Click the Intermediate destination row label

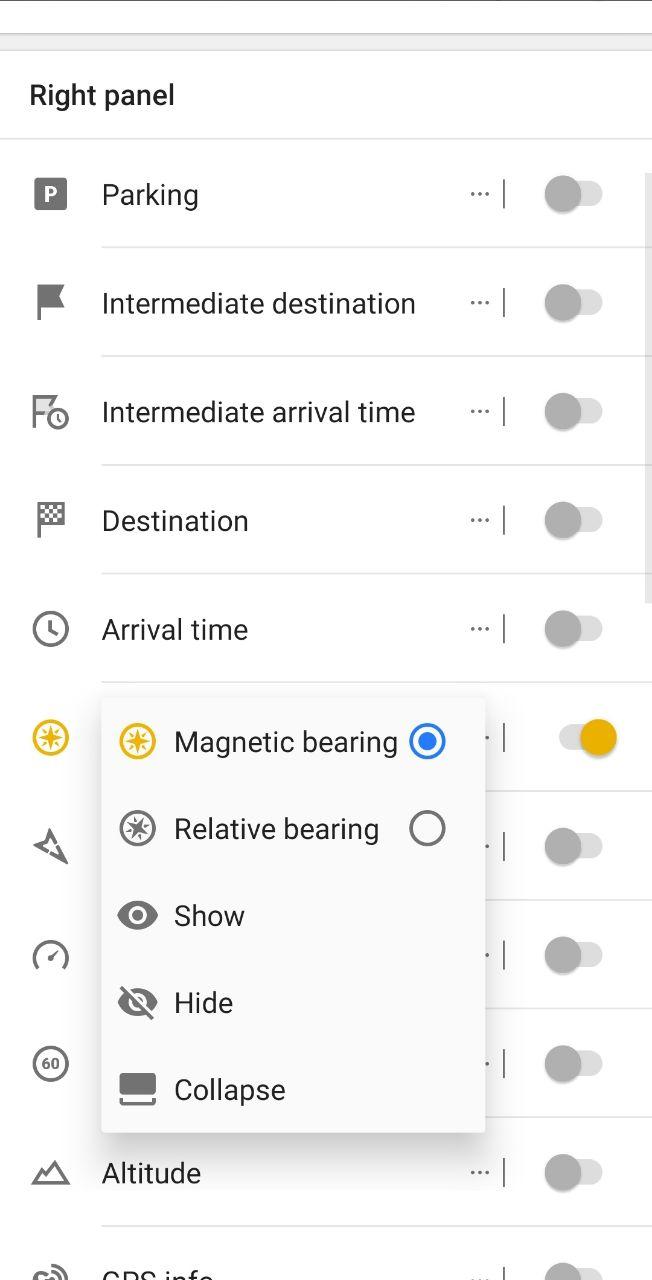click(x=258, y=303)
